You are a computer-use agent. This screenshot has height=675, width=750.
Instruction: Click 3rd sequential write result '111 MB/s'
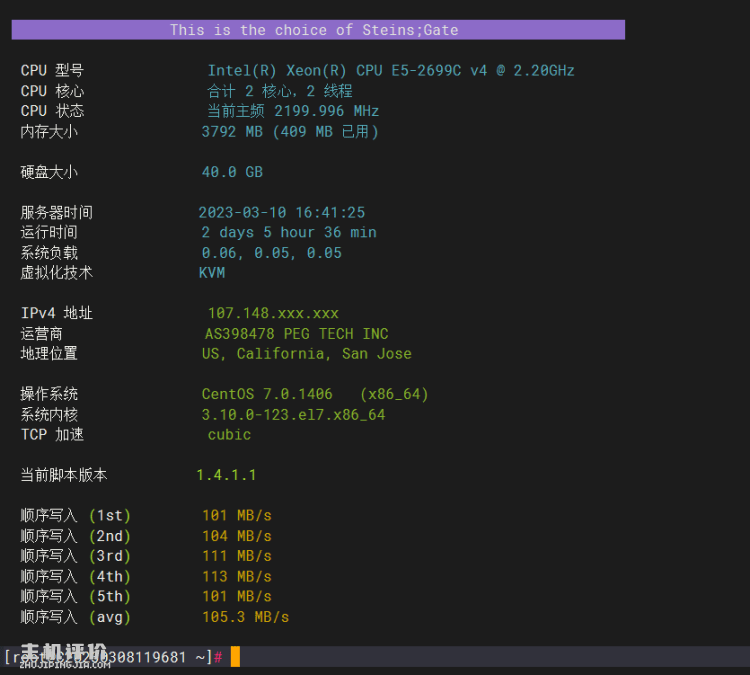click(x=237, y=556)
